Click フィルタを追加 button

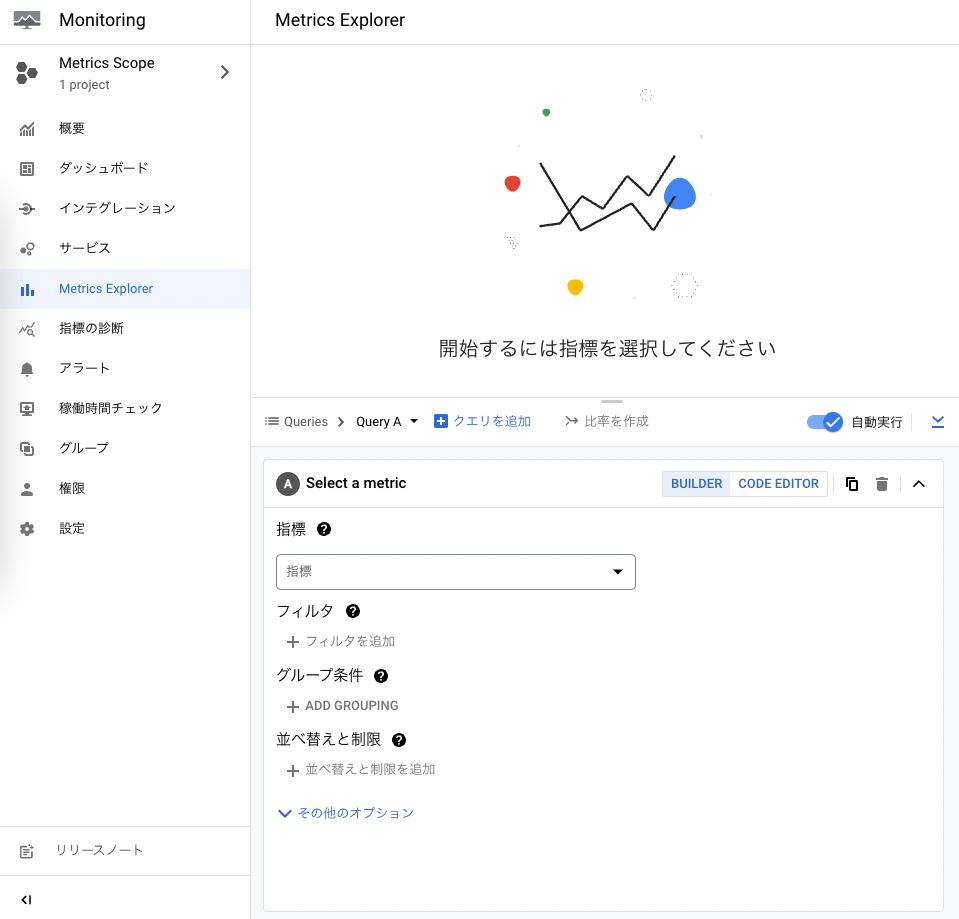[341, 641]
